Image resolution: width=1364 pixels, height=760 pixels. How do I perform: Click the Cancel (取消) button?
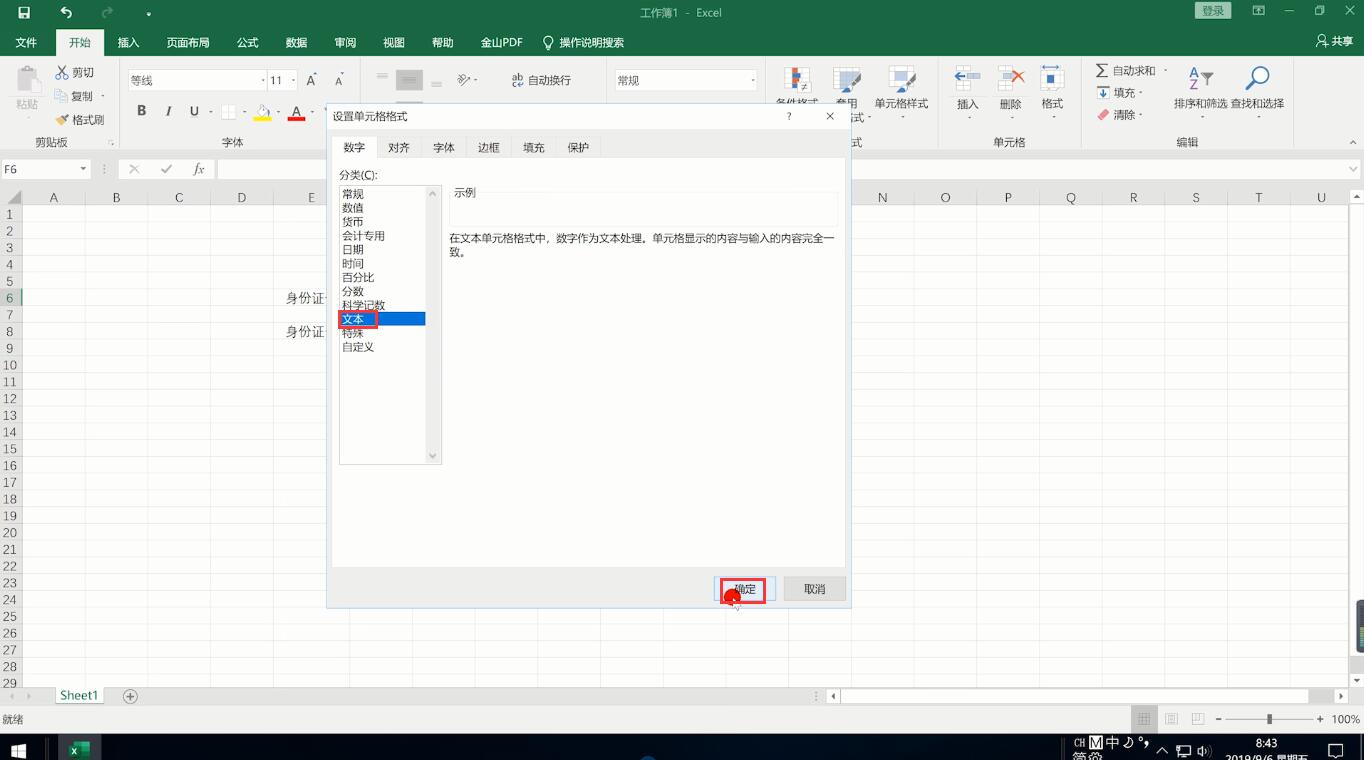(814, 589)
